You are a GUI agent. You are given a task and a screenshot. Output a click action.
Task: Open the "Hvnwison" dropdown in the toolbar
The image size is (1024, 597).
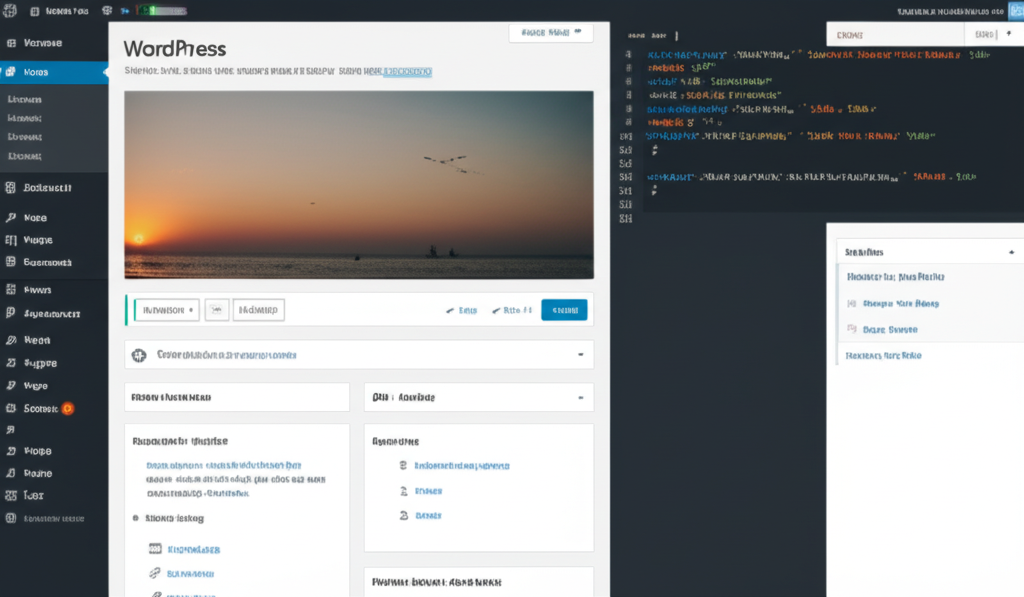pos(167,310)
